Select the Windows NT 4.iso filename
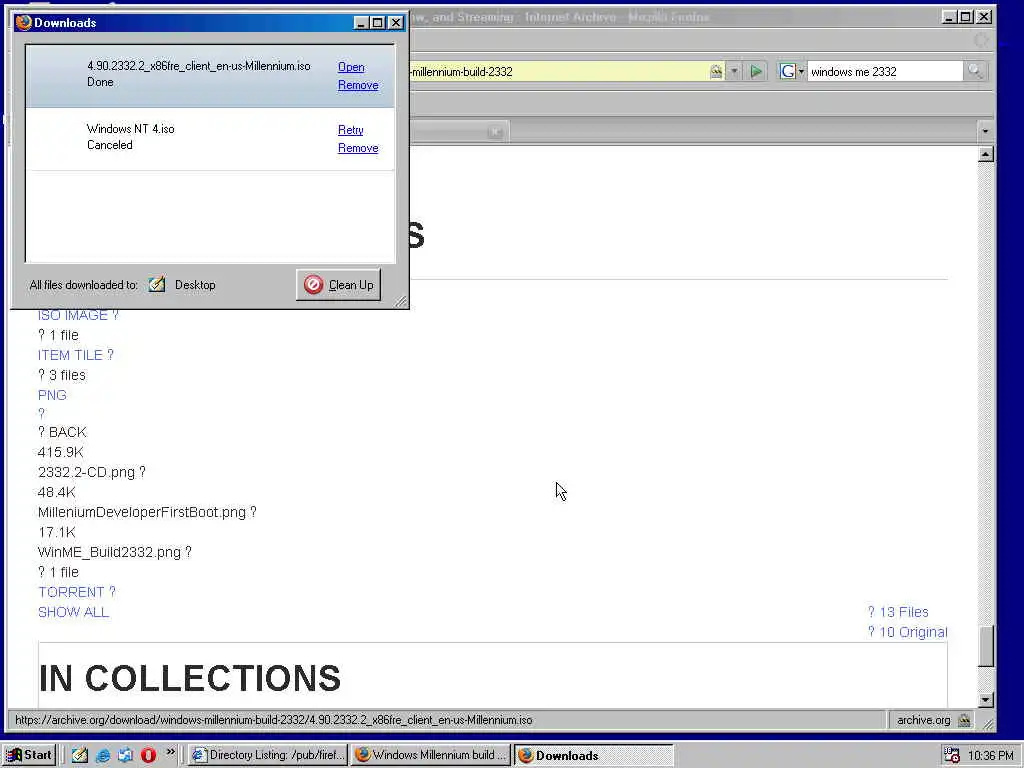Screen dimensions: 1024x768 pos(131,129)
